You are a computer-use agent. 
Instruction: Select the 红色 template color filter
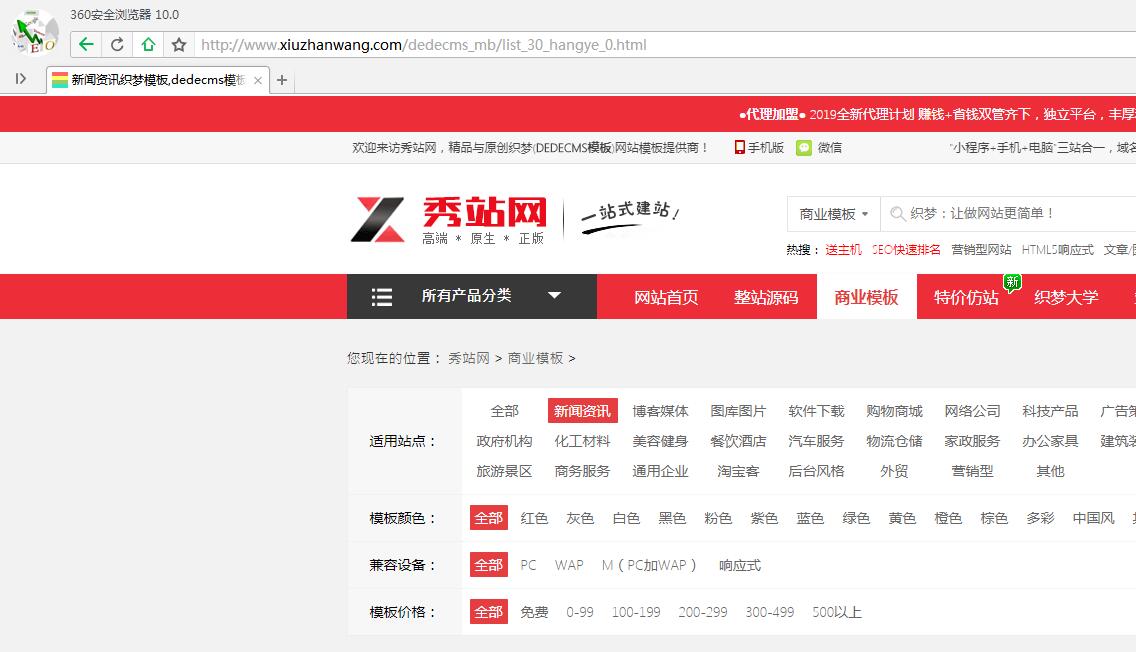534,518
